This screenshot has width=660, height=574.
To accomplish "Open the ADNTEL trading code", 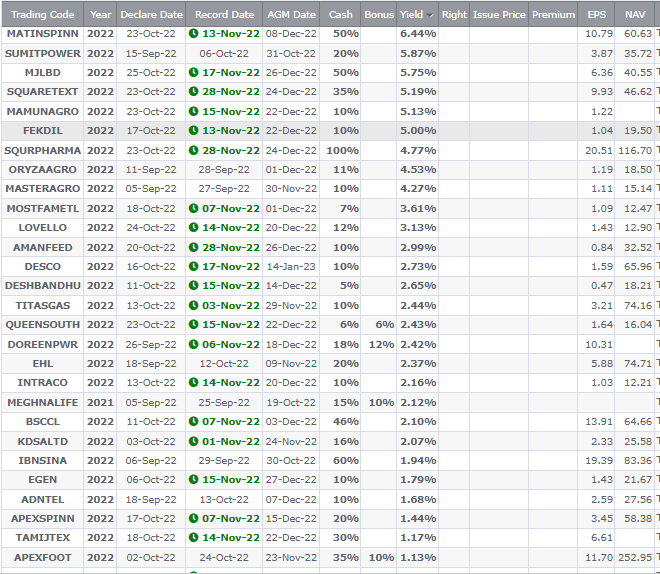I will tap(43, 500).
